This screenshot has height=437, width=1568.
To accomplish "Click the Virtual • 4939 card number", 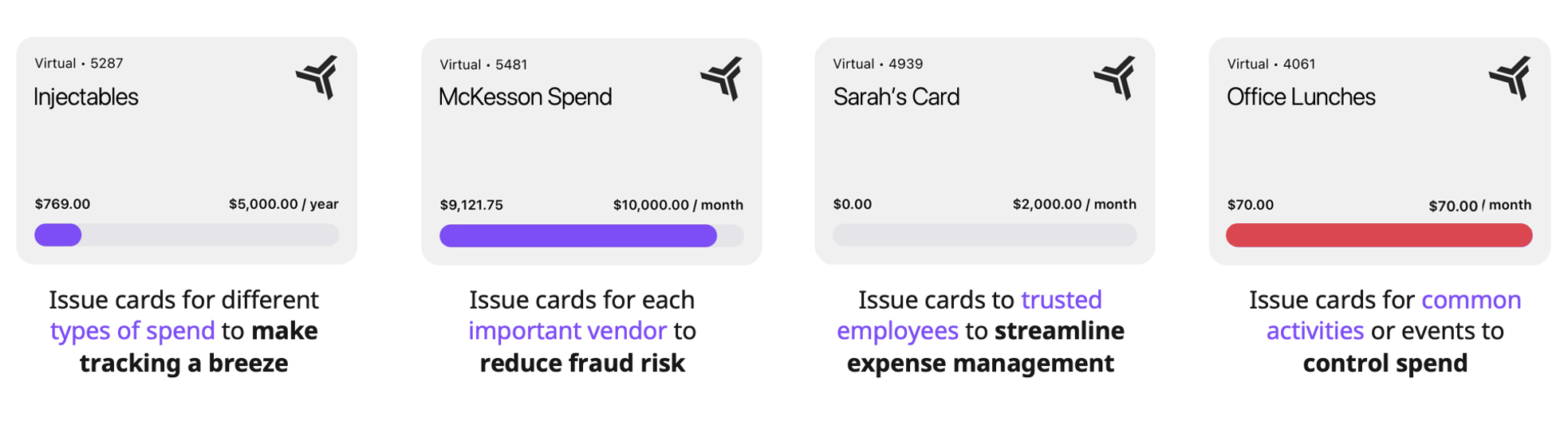I will (x=878, y=64).
